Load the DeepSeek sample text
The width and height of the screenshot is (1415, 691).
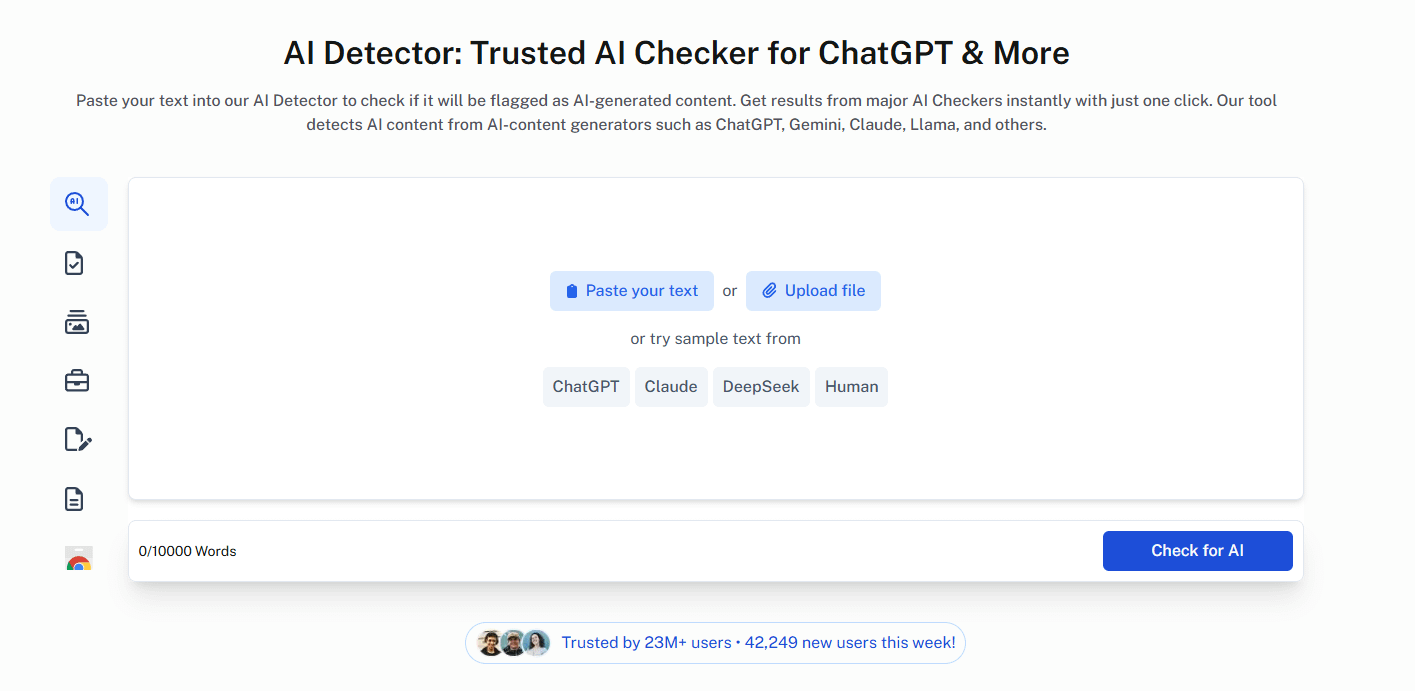pyautogui.click(x=761, y=387)
